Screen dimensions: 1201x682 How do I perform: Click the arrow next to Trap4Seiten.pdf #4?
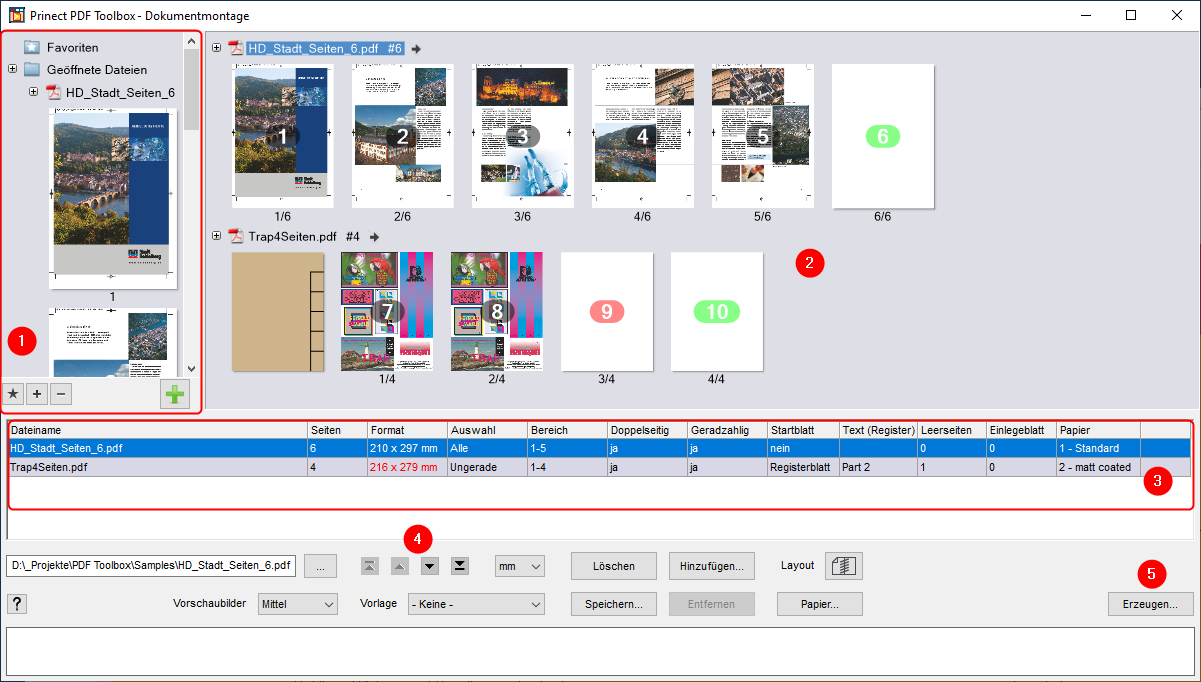(x=375, y=237)
